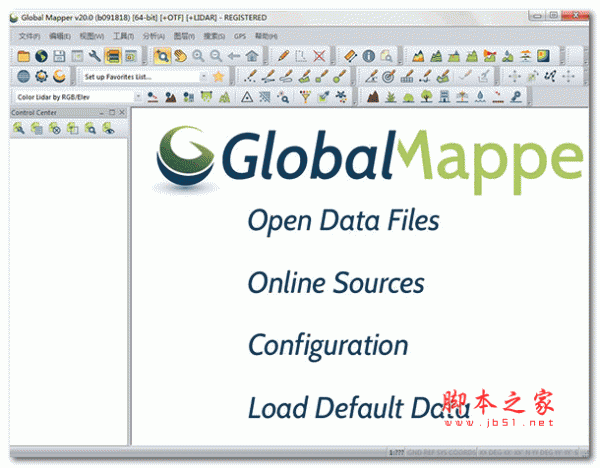This screenshot has height=468, width=600.
Task: Close the Control Center panel
Action: click(x=122, y=113)
